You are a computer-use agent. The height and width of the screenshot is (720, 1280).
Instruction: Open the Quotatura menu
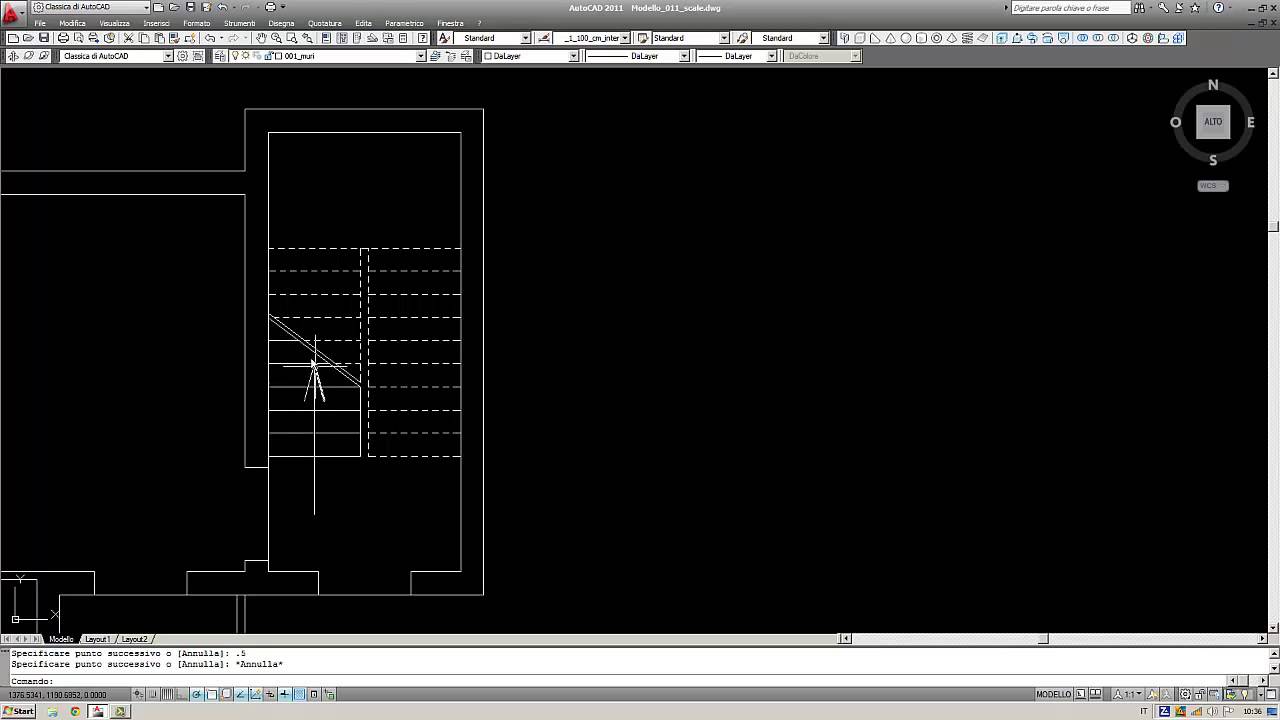tap(325, 23)
